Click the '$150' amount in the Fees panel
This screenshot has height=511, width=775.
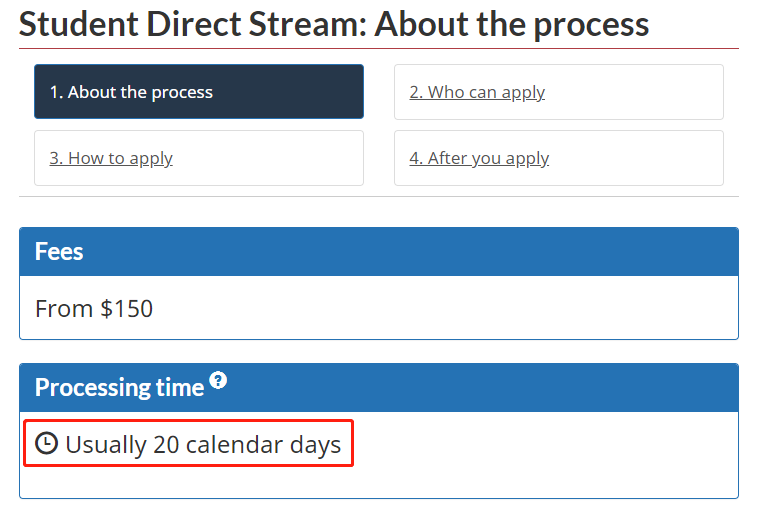point(127,308)
